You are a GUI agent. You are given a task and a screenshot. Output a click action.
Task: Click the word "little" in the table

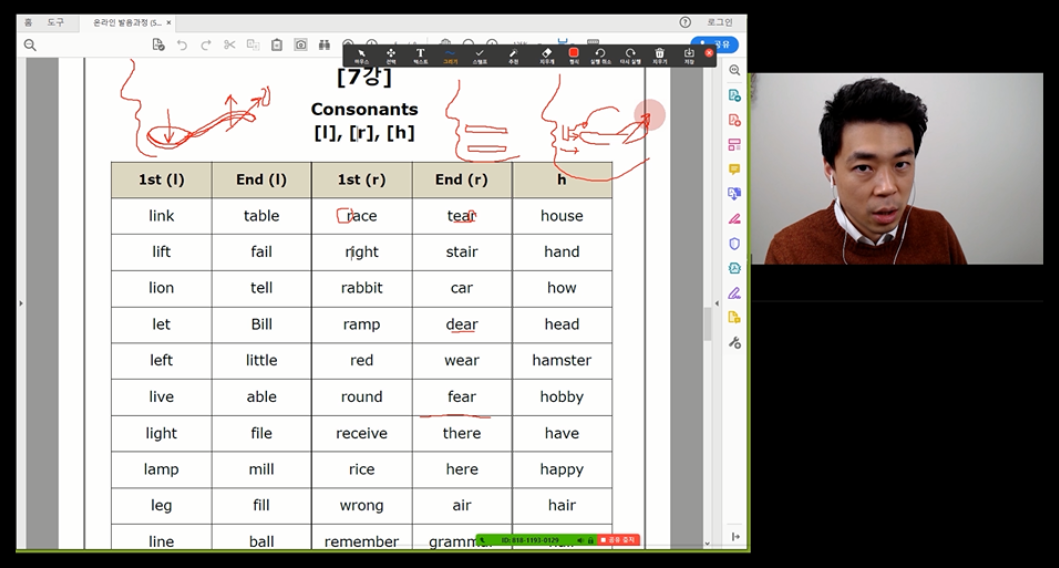tap(261, 360)
